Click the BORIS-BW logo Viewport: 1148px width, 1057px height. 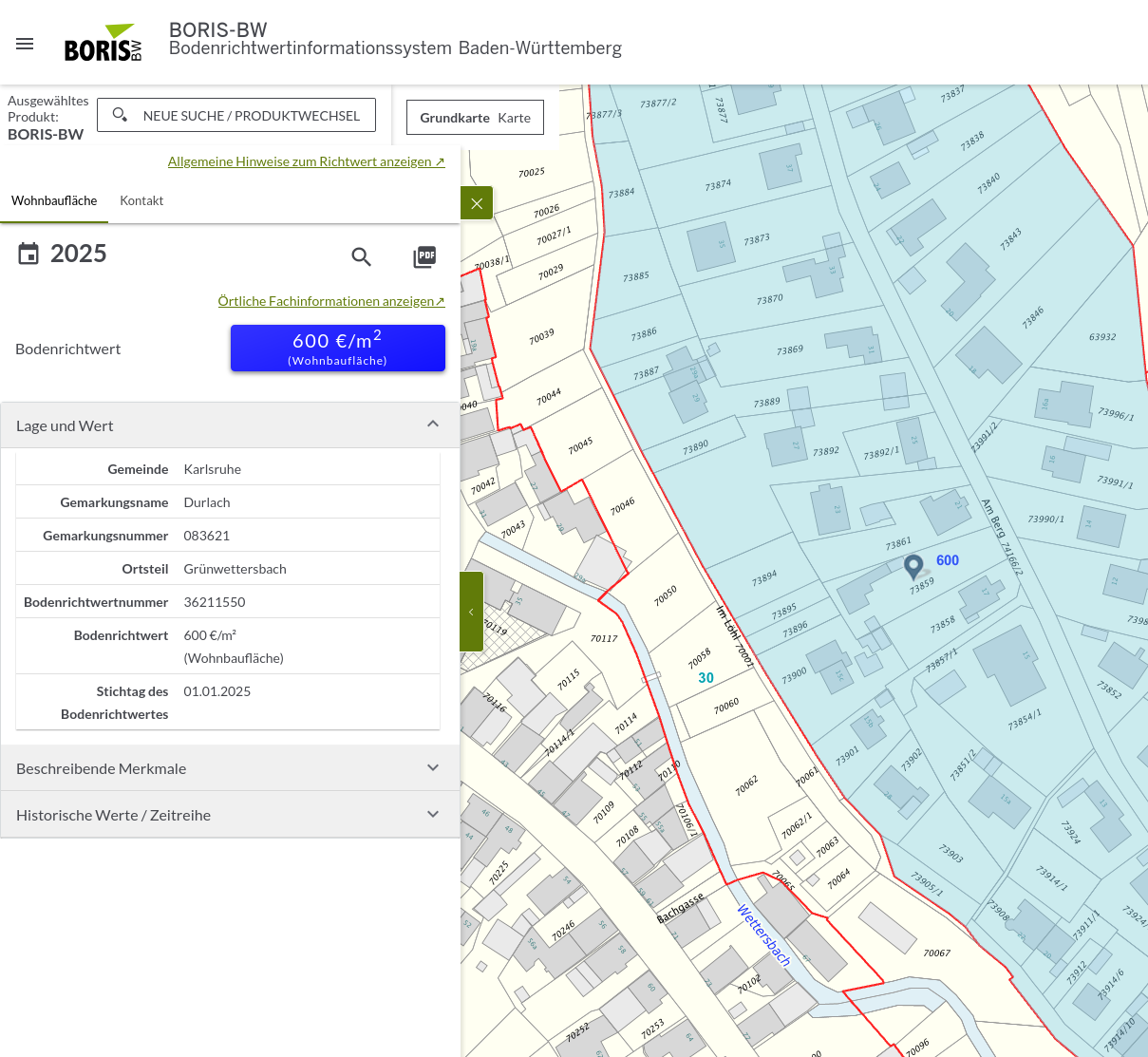[x=103, y=44]
